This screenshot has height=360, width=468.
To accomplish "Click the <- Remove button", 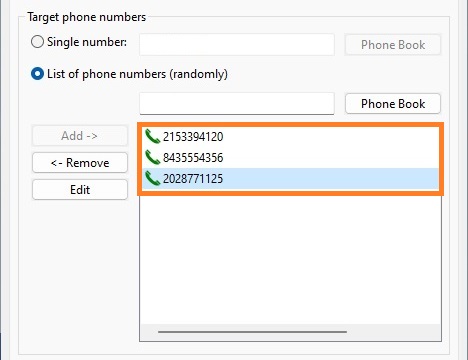I will (x=80, y=163).
